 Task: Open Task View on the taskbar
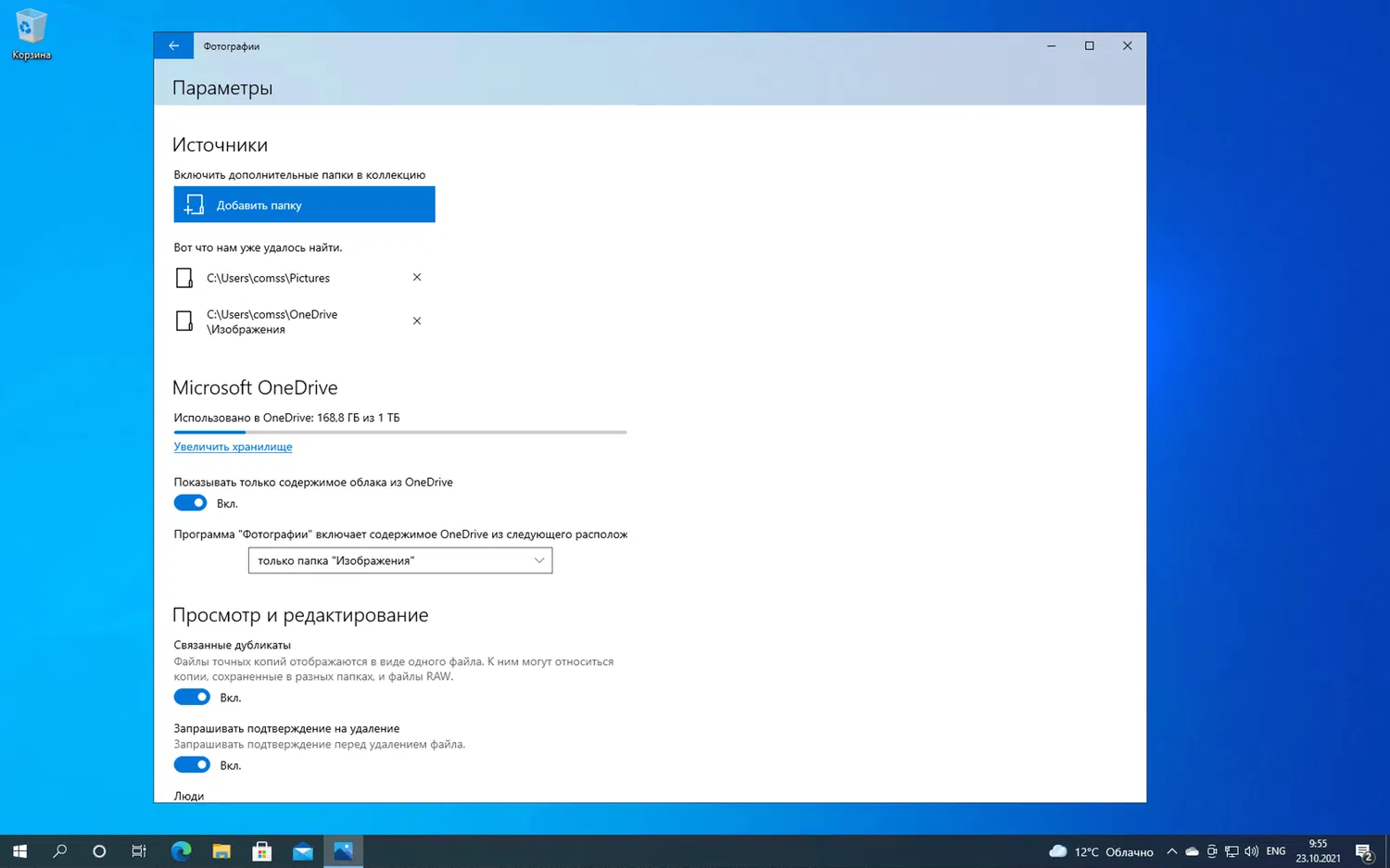tap(139, 851)
